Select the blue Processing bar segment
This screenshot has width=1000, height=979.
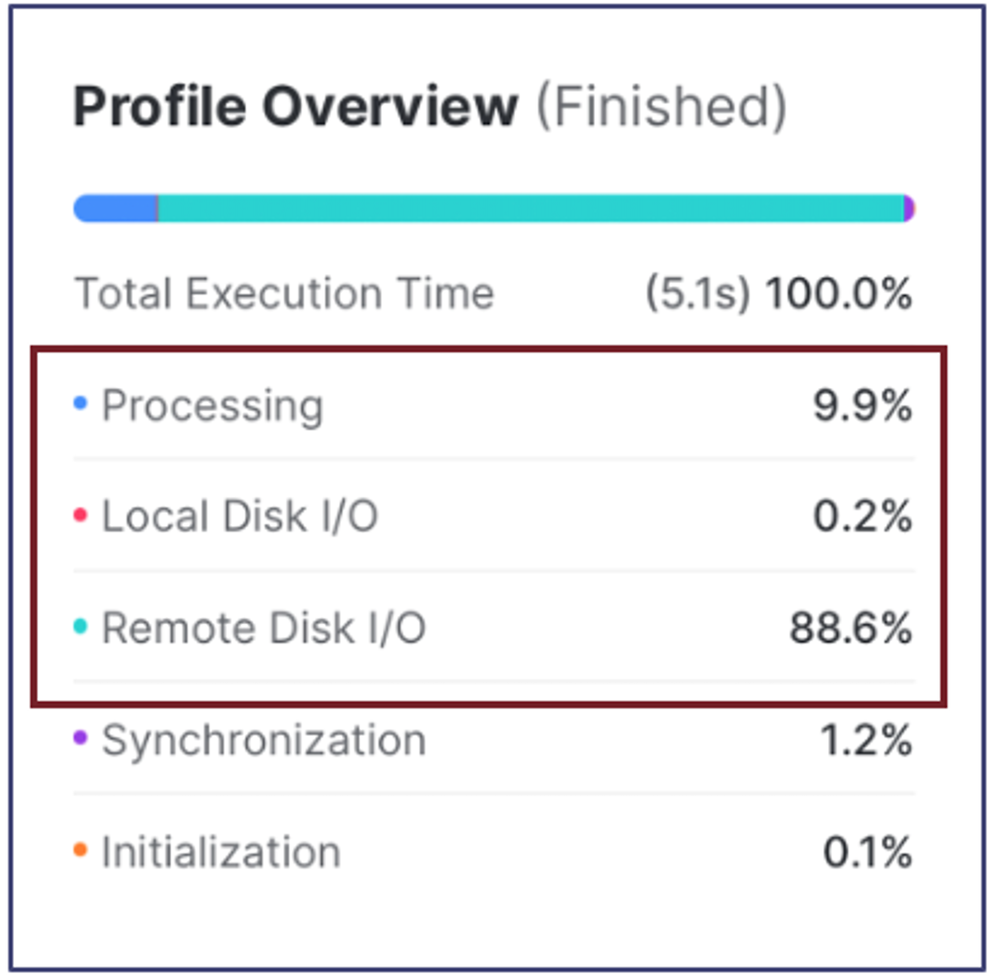click(115, 209)
